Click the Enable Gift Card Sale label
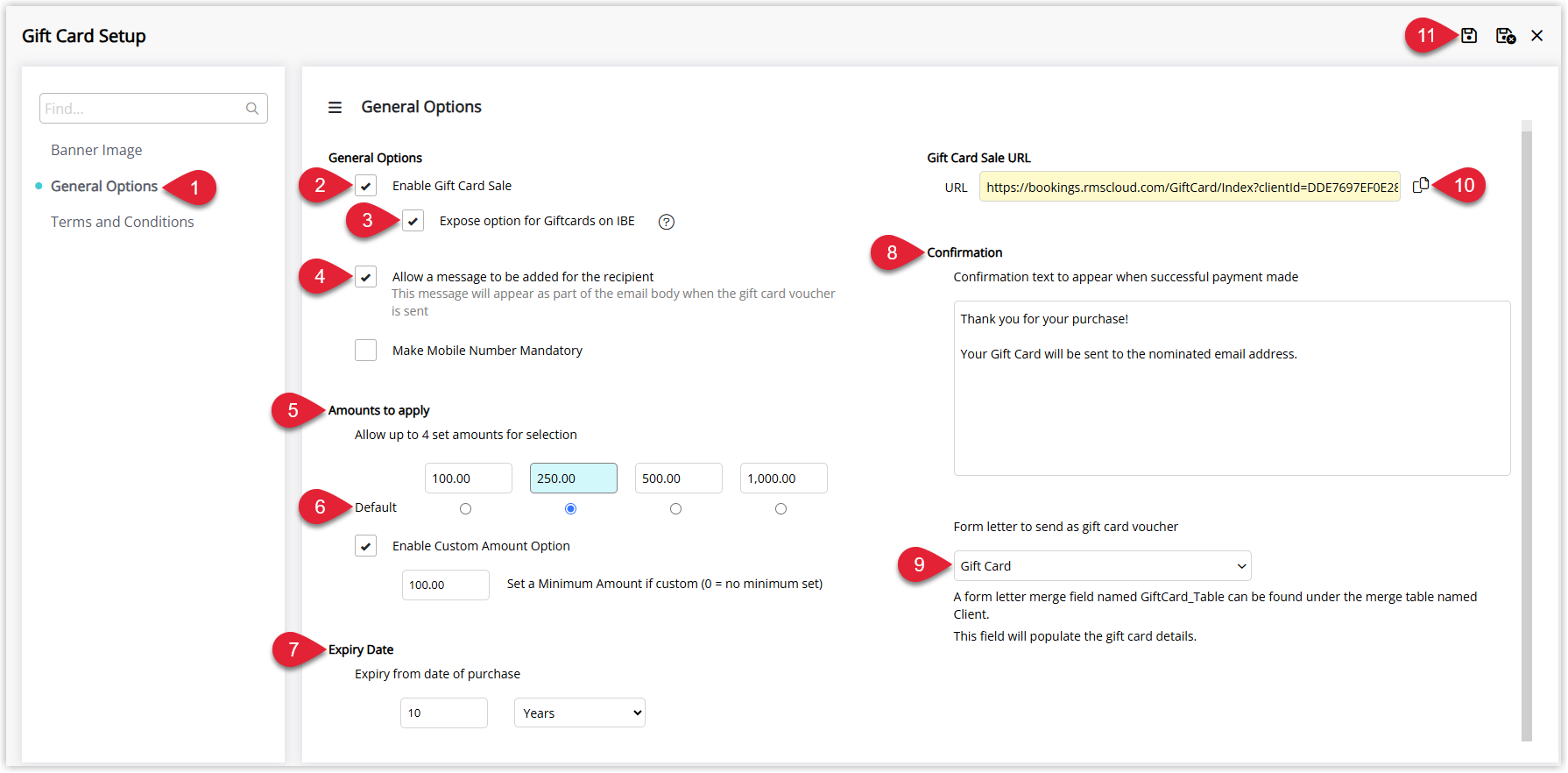 click(452, 186)
